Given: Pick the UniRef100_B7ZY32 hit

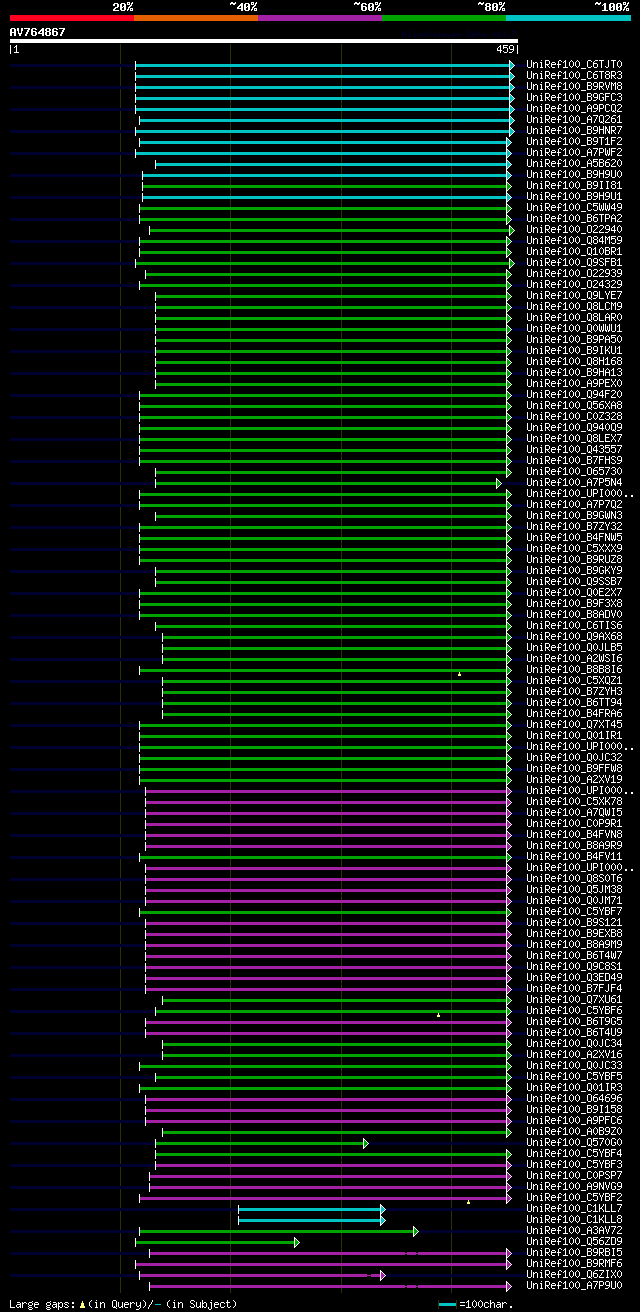Looking at the screenshot, I should pyautogui.click(x=574, y=527).
